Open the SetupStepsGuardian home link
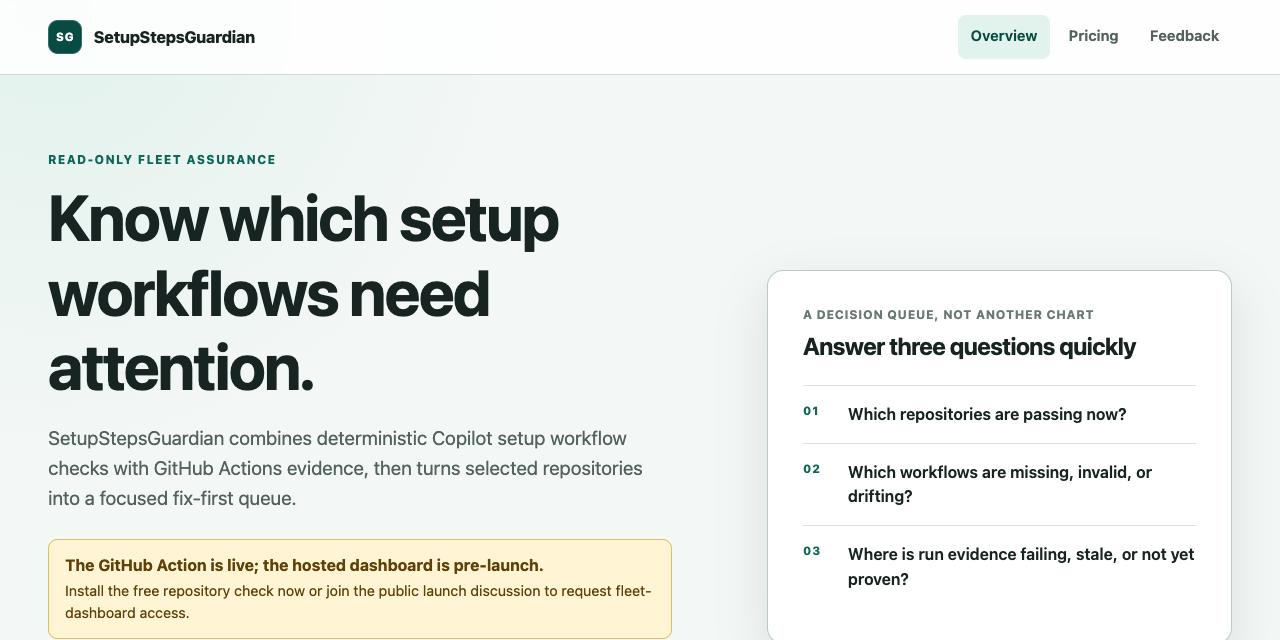Screen dimensions: 1280x640 pos(152,37)
